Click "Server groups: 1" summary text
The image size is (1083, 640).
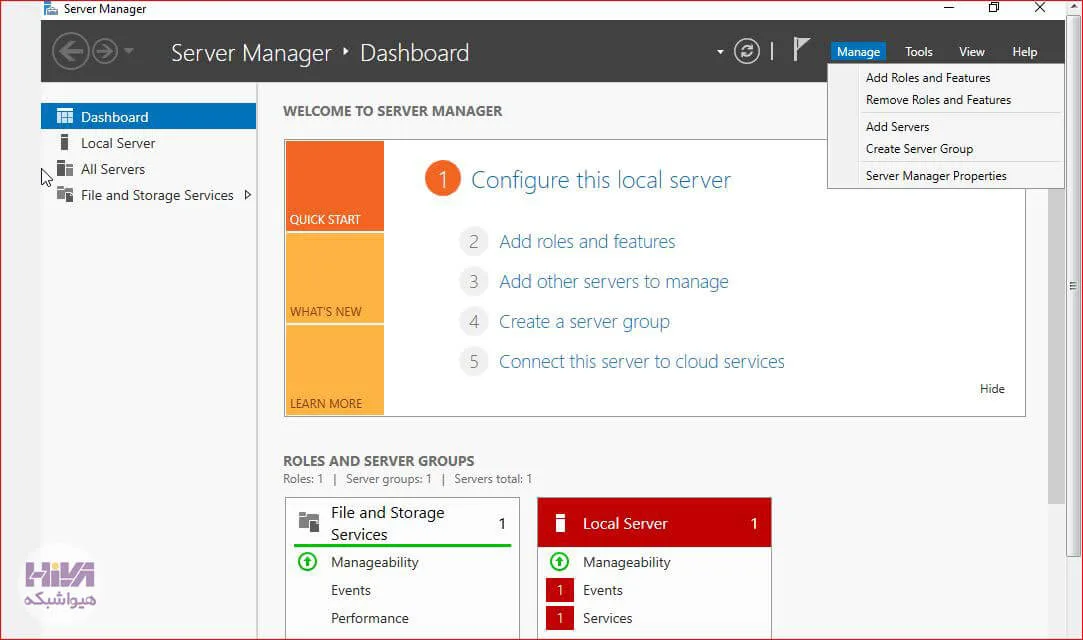pos(388,479)
